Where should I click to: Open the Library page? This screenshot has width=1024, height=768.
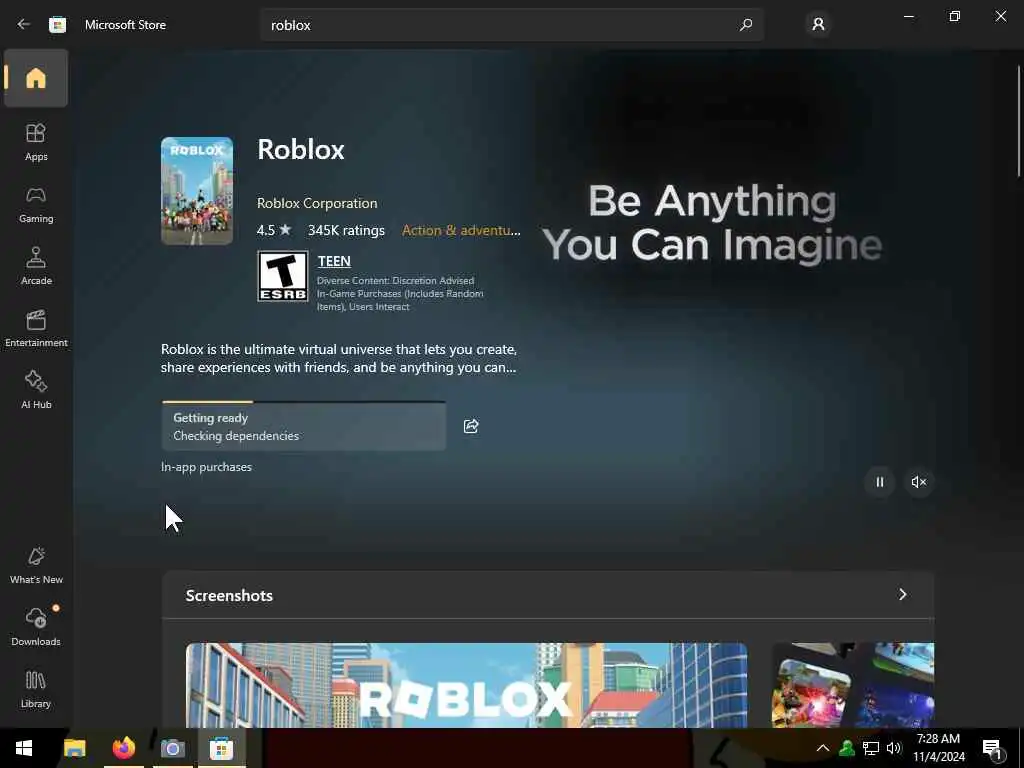click(x=36, y=689)
